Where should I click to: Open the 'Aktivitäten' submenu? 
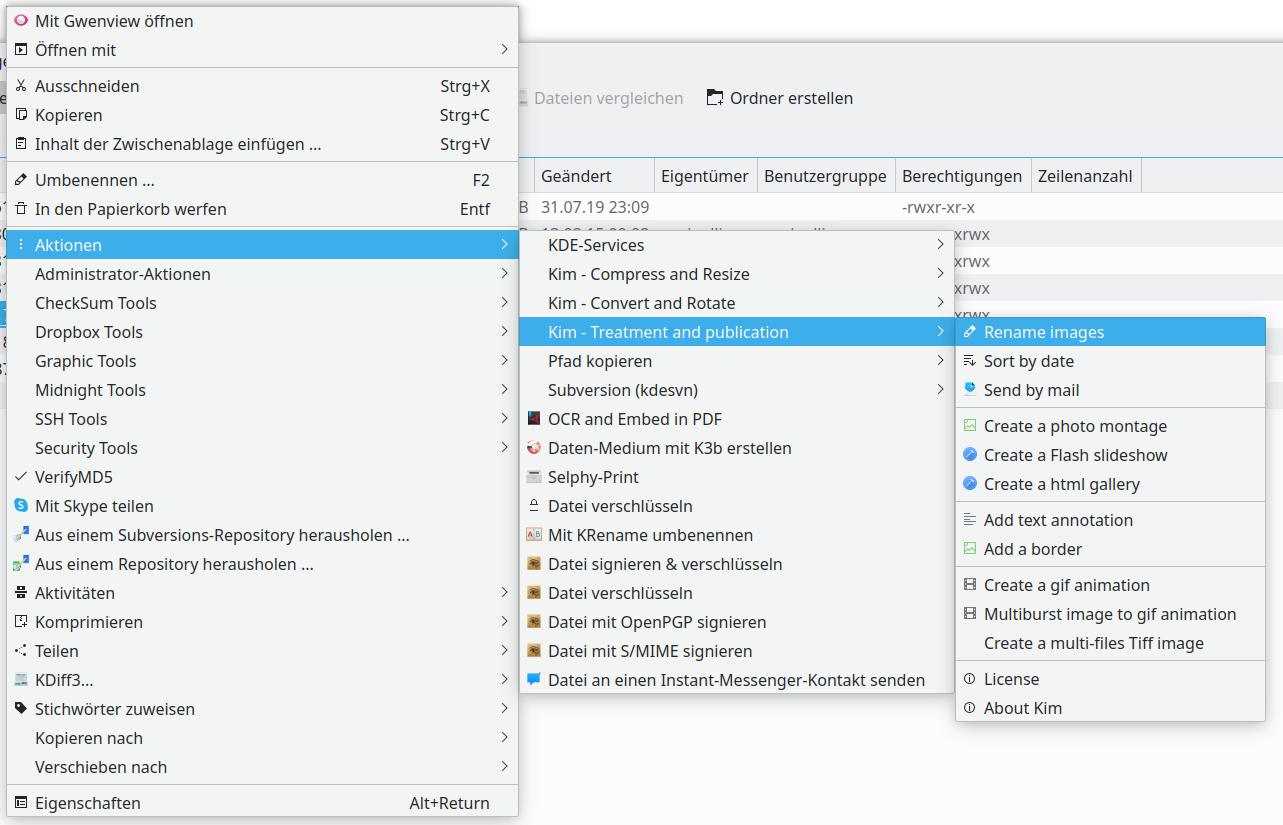(x=263, y=593)
